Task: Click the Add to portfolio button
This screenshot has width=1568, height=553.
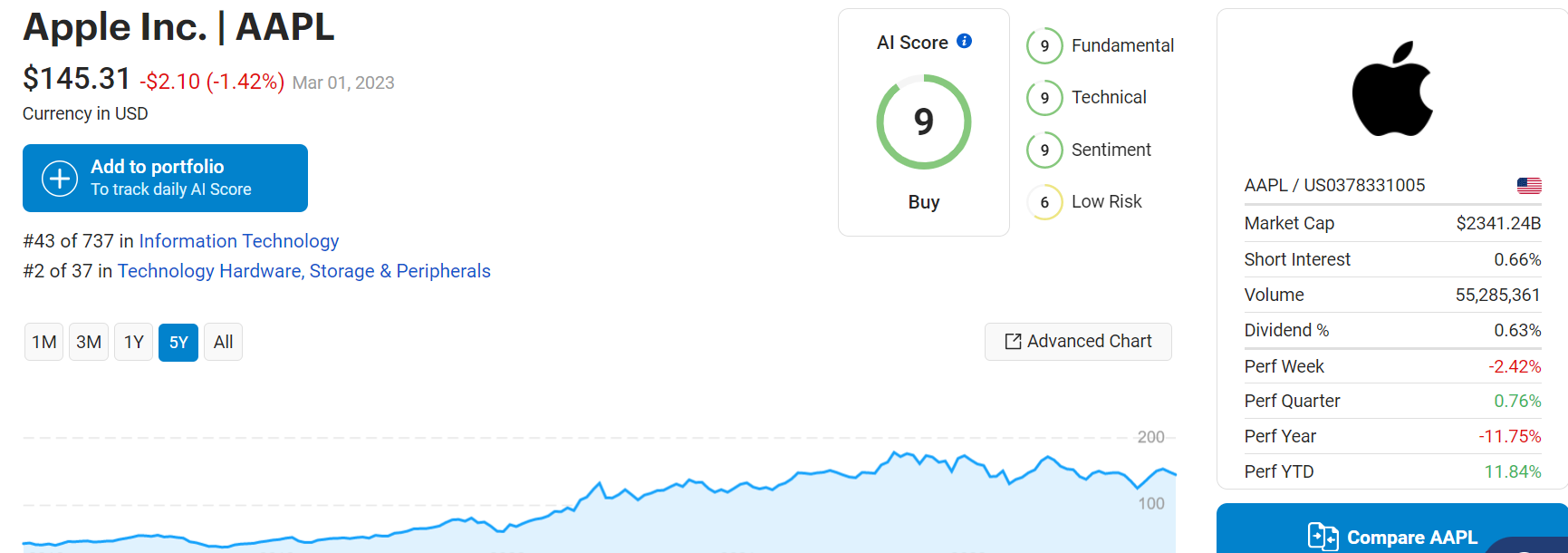Action: (x=165, y=178)
